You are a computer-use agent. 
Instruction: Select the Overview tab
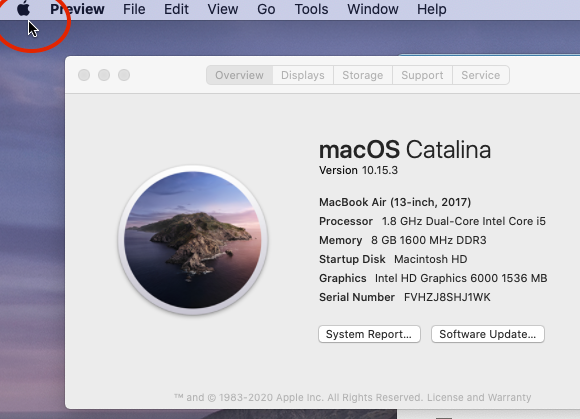[x=239, y=75]
